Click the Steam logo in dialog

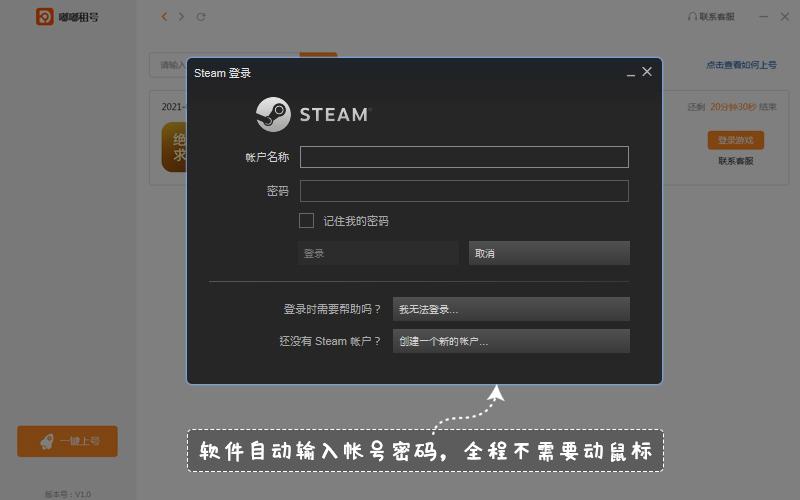point(313,114)
